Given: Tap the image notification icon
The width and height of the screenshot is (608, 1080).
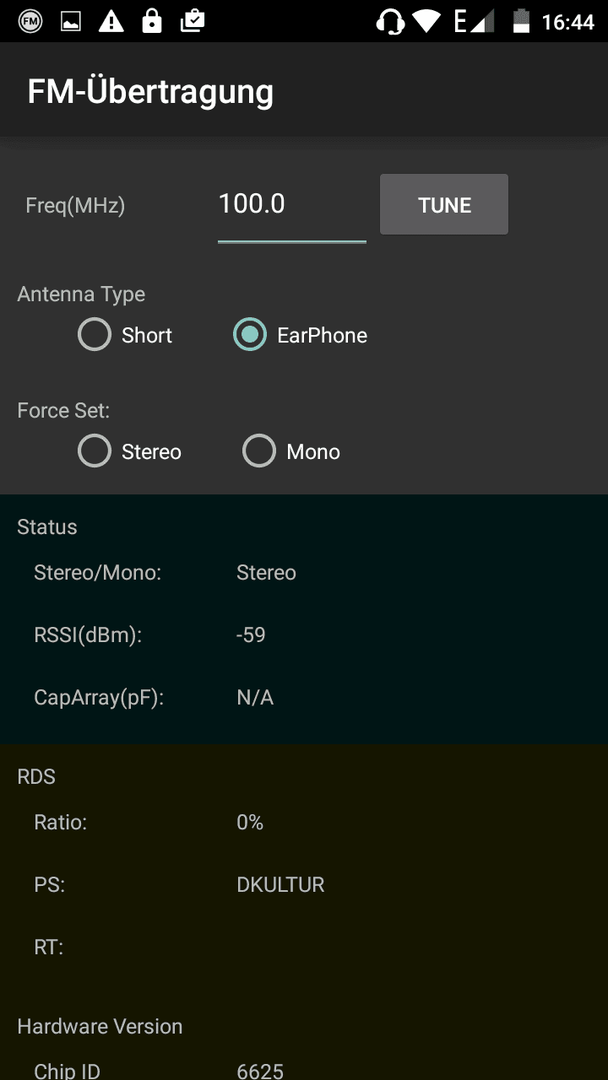Looking at the screenshot, I should (x=71, y=22).
